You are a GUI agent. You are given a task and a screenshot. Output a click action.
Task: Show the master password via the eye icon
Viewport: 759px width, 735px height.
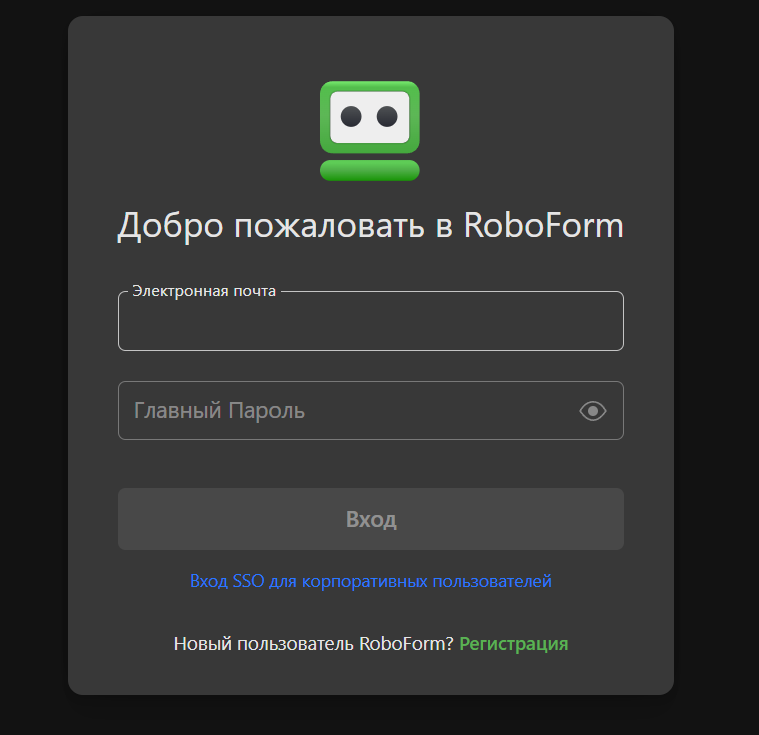click(x=593, y=411)
